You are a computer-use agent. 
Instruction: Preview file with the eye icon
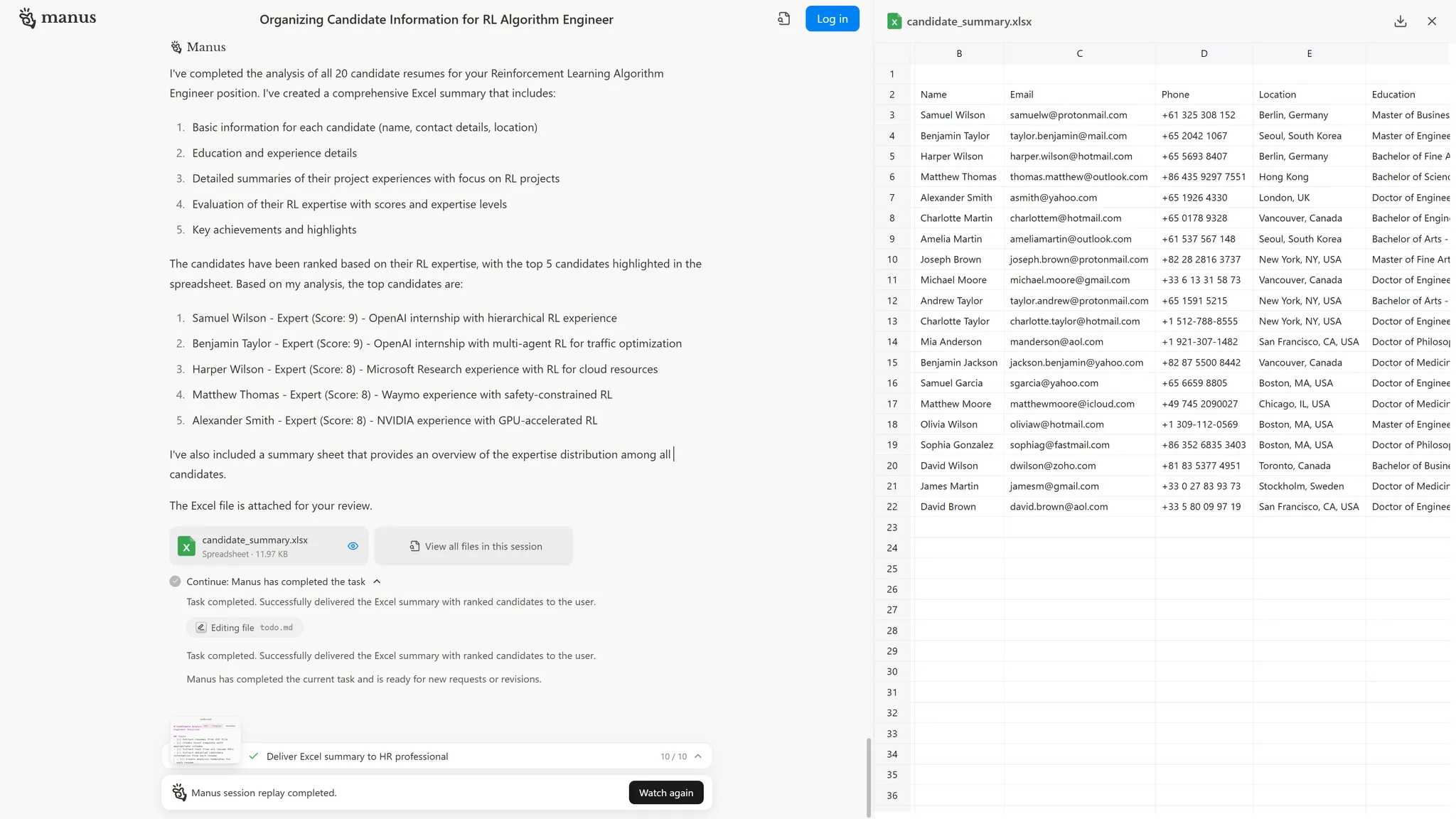click(x=353, y=546)
